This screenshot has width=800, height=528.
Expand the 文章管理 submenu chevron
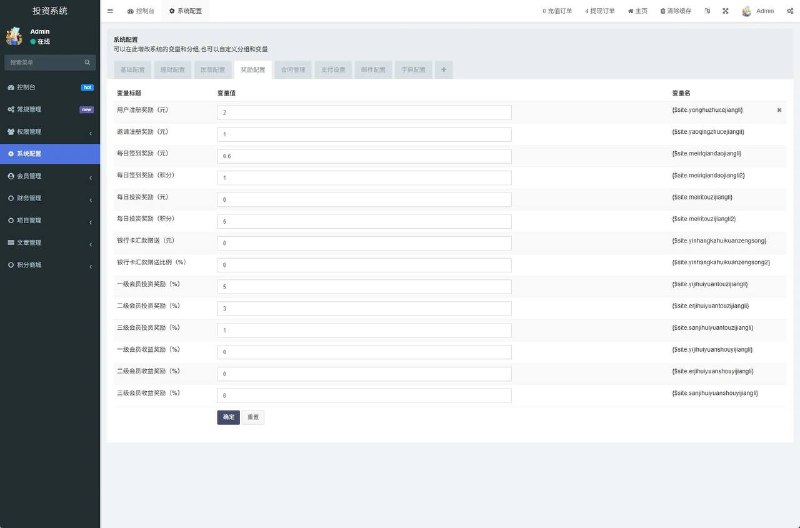(x=91, y=244)
